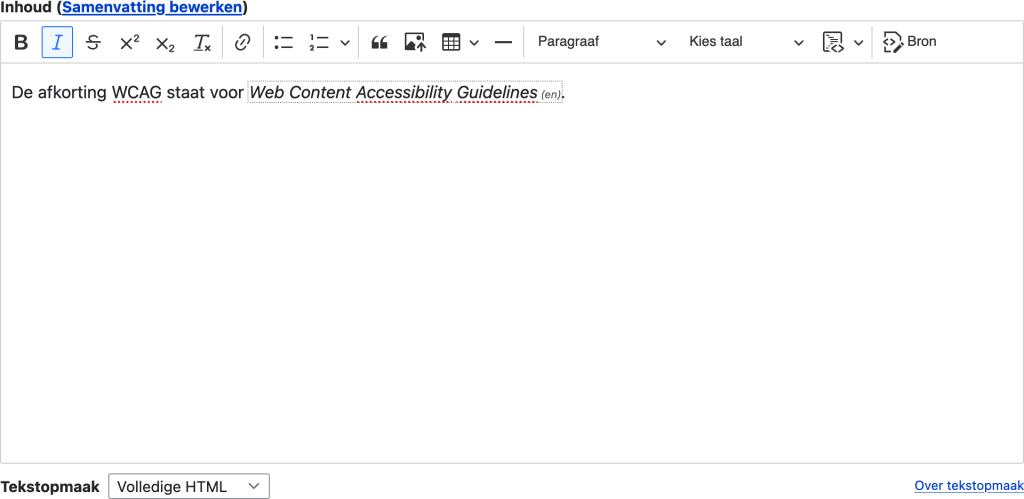Open numbered list style options arrow
The image size is (1024, 499).
(345, 42)
